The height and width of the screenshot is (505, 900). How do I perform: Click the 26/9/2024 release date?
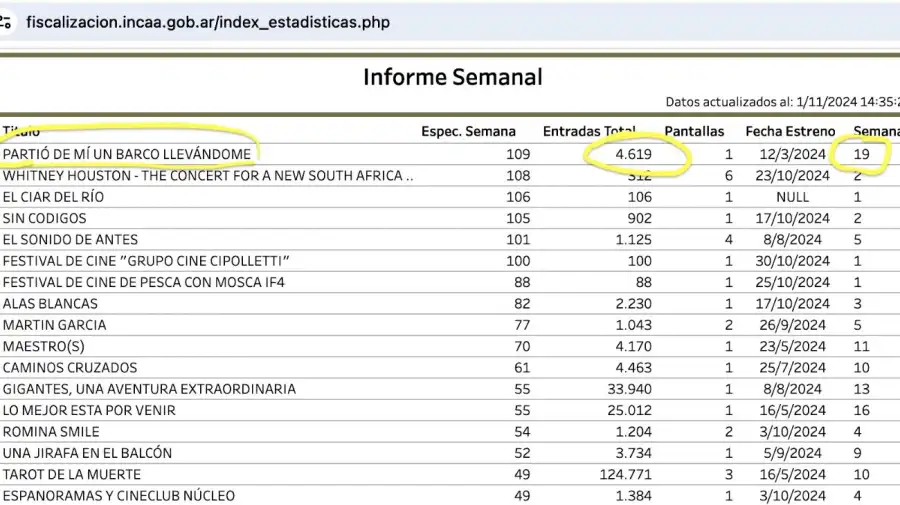(792, 325)
